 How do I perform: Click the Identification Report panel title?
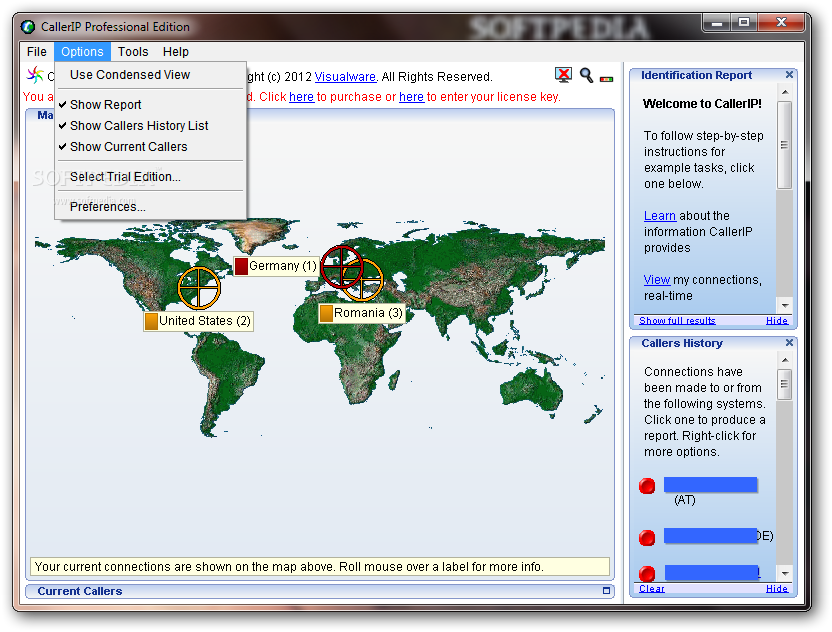[696, 75]
